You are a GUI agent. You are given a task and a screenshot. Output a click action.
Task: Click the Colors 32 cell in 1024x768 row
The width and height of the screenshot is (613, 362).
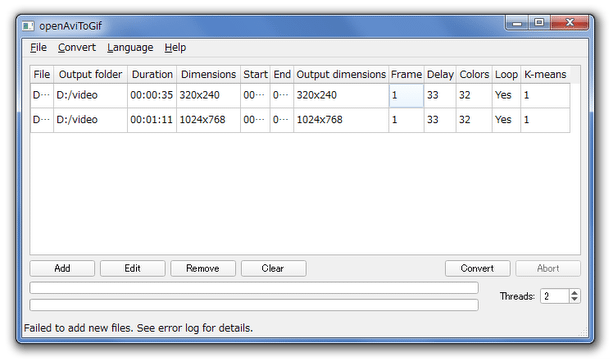pos(474,120)
